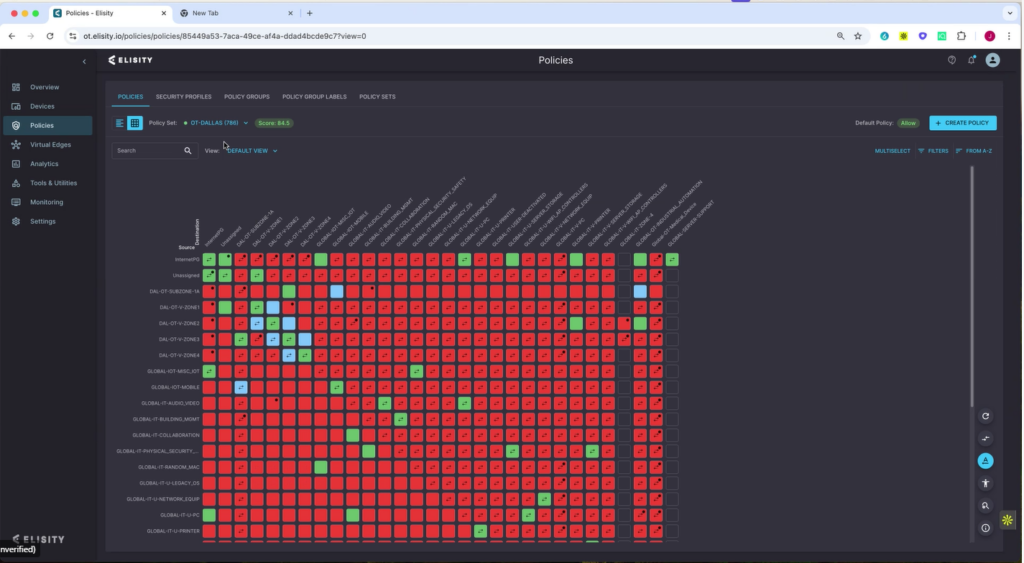Screen dimensions: 1024x563
Task: Click the magnifier search-zoom matrix icon
Action: pyautogui.click(x=985, y=506)
